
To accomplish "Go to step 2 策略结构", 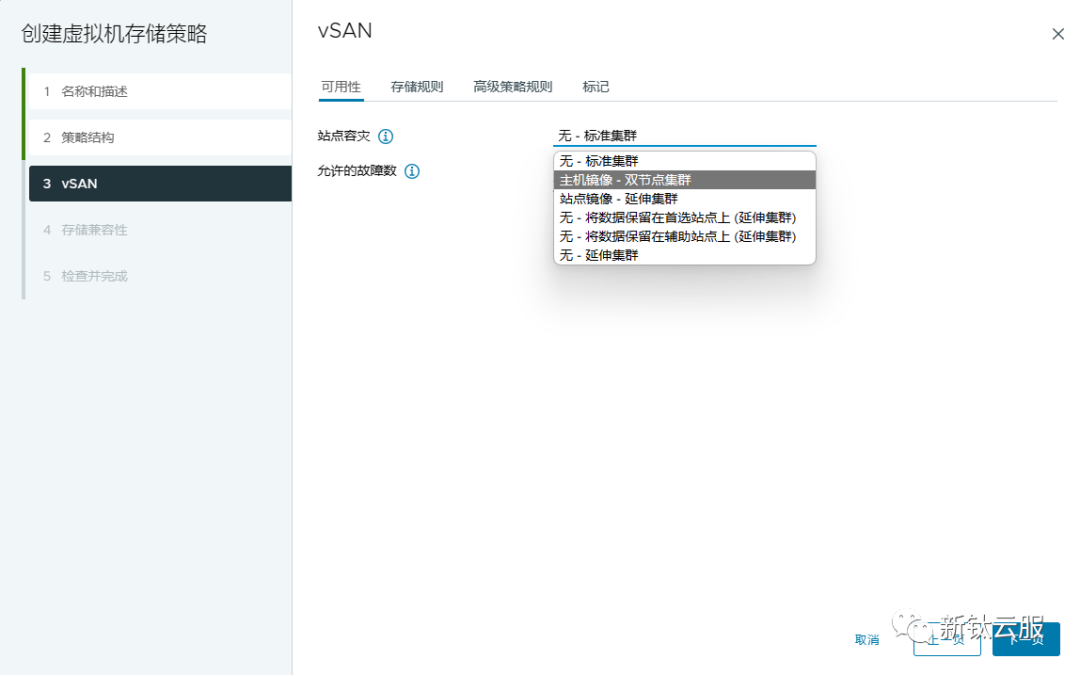I will click(x=95, y=137).
